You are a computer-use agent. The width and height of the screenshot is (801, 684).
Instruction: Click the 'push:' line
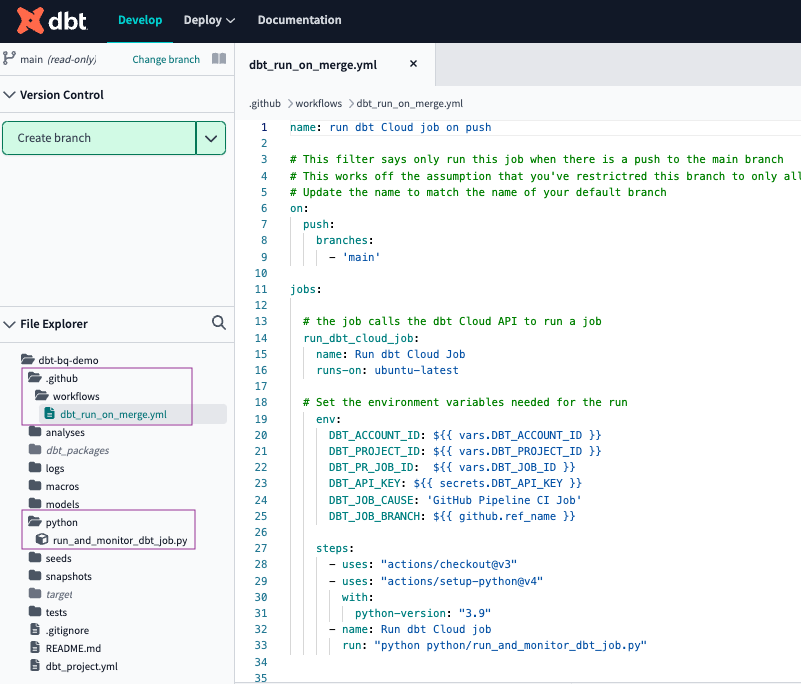[319, 225]
